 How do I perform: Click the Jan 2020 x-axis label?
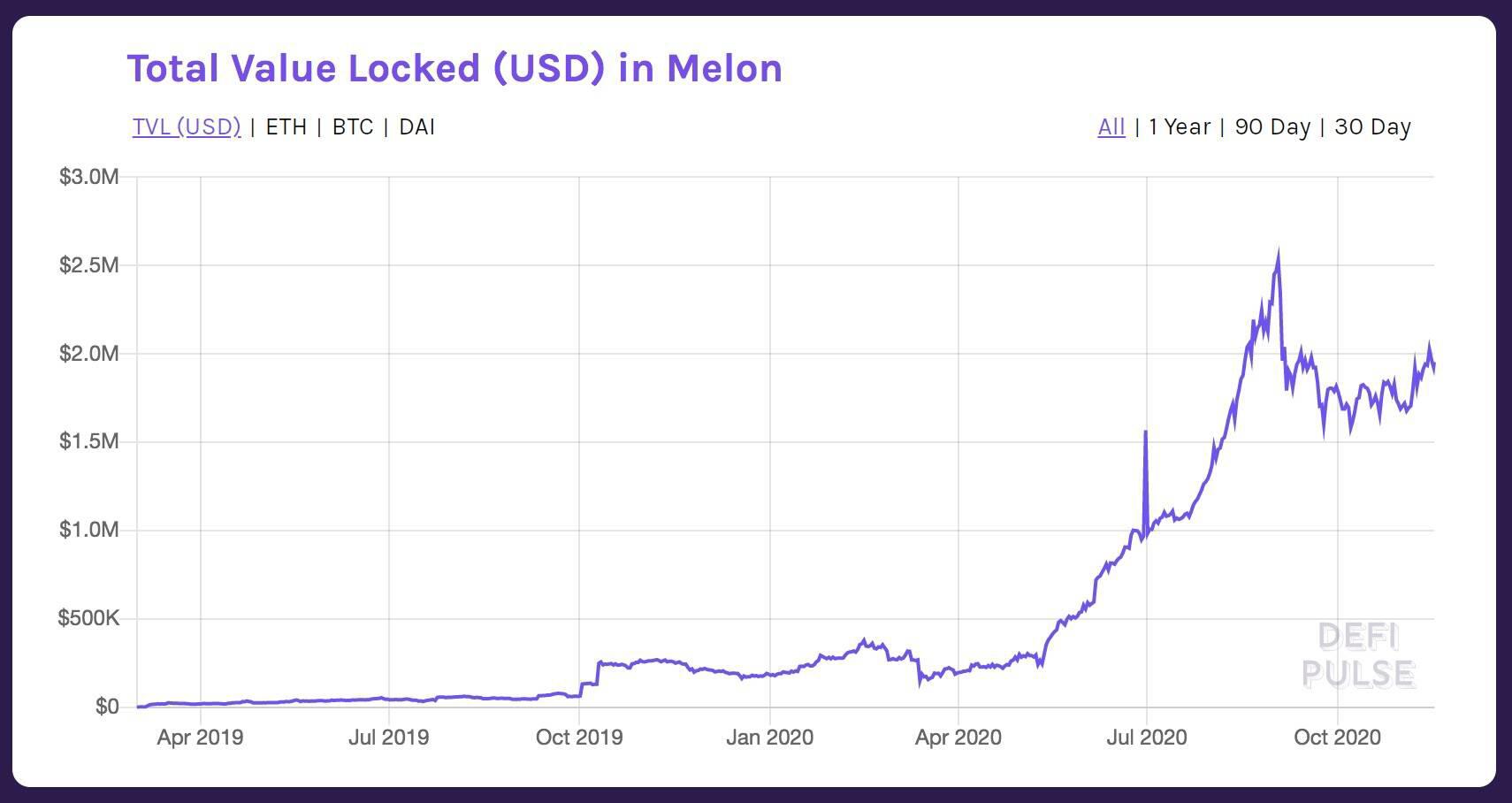769,737
